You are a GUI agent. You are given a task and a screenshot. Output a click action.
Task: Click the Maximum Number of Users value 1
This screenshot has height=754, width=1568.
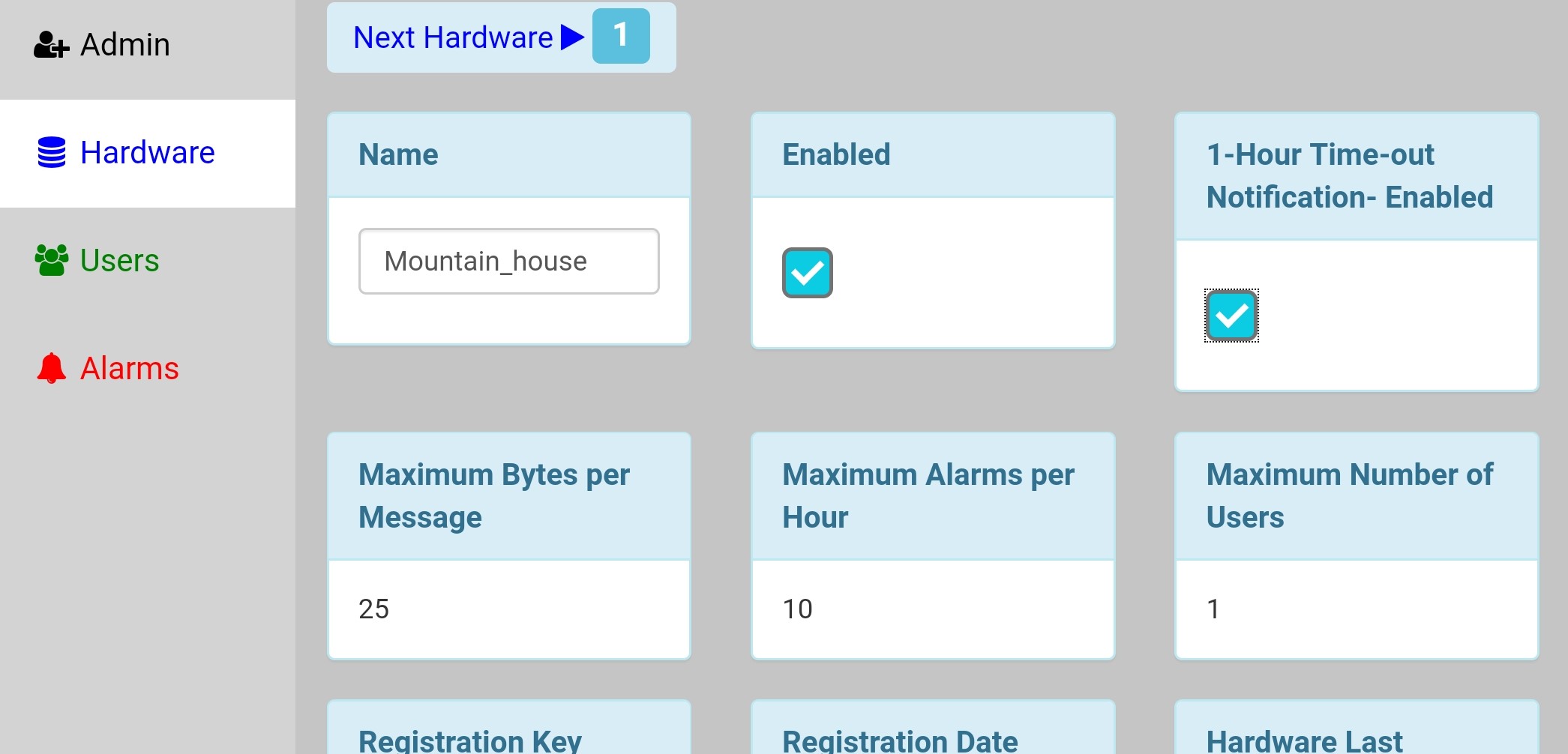pyautogui.click(x=1213, y=609)
